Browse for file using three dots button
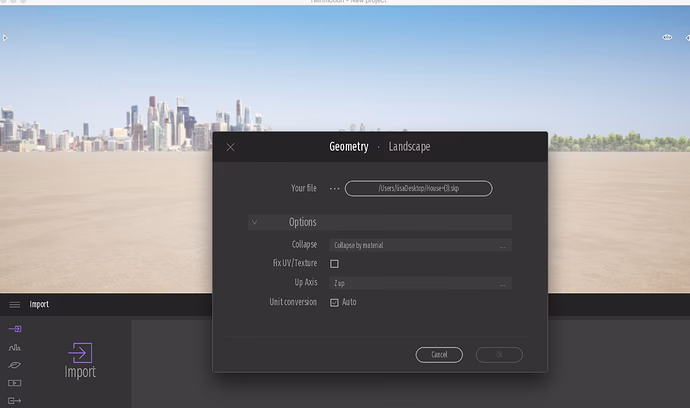This screenshot has height=408, width=690. 334,188
